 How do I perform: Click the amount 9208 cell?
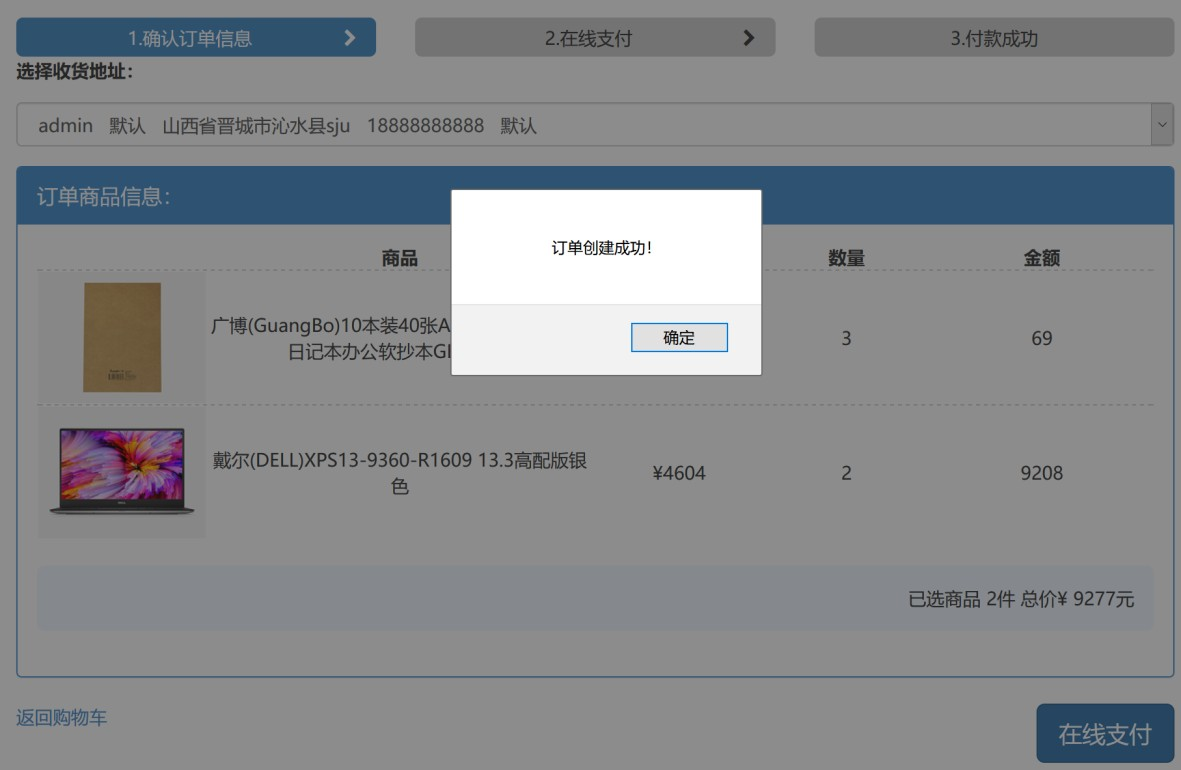1042,473
